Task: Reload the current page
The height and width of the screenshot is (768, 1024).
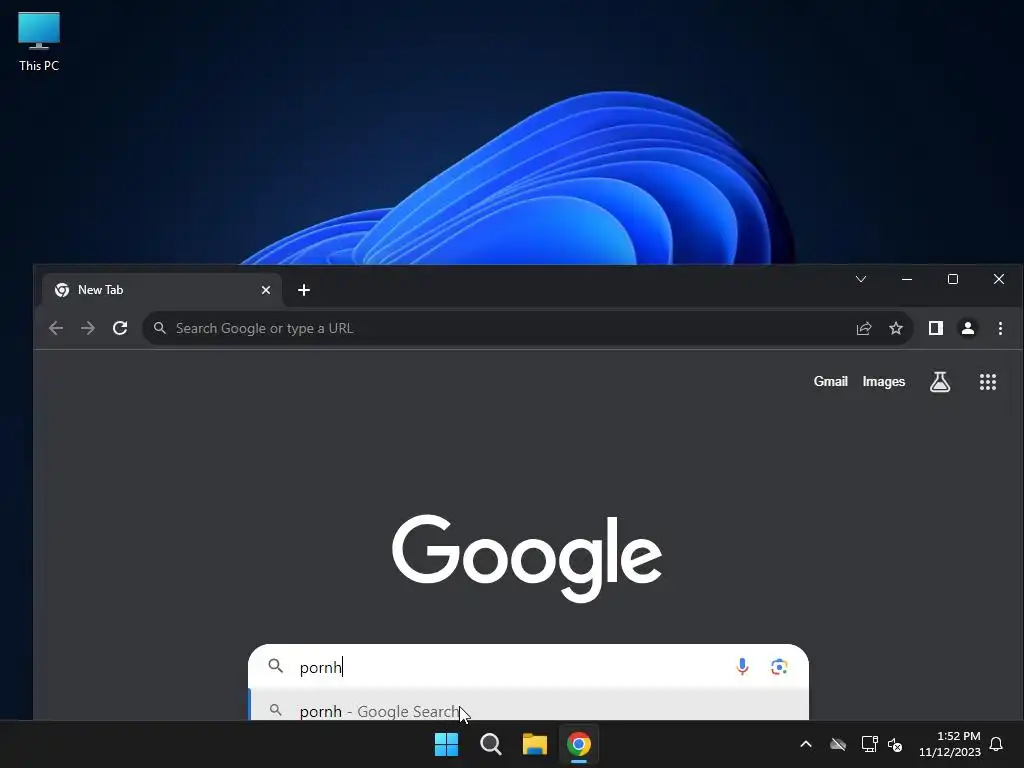Action: click(120, 328)
